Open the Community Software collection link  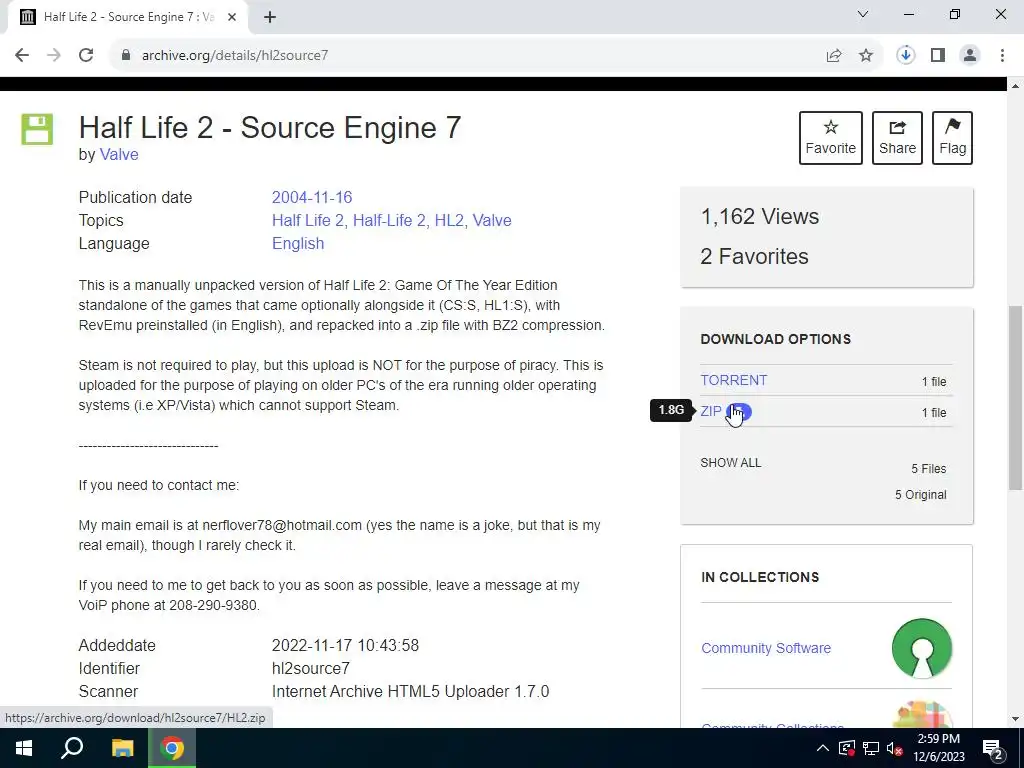766,648
